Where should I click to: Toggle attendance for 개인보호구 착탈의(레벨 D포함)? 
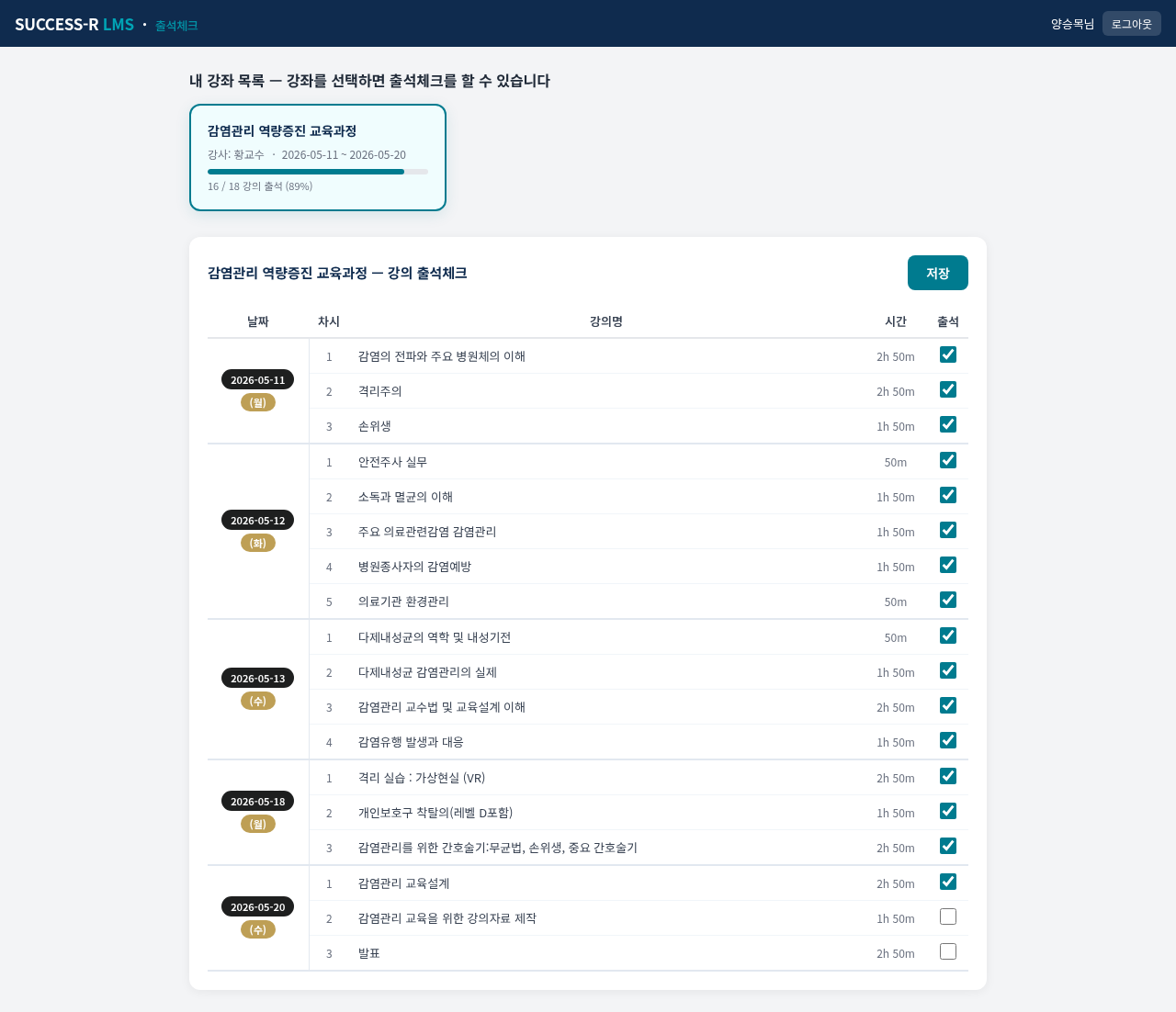point(948,811)
